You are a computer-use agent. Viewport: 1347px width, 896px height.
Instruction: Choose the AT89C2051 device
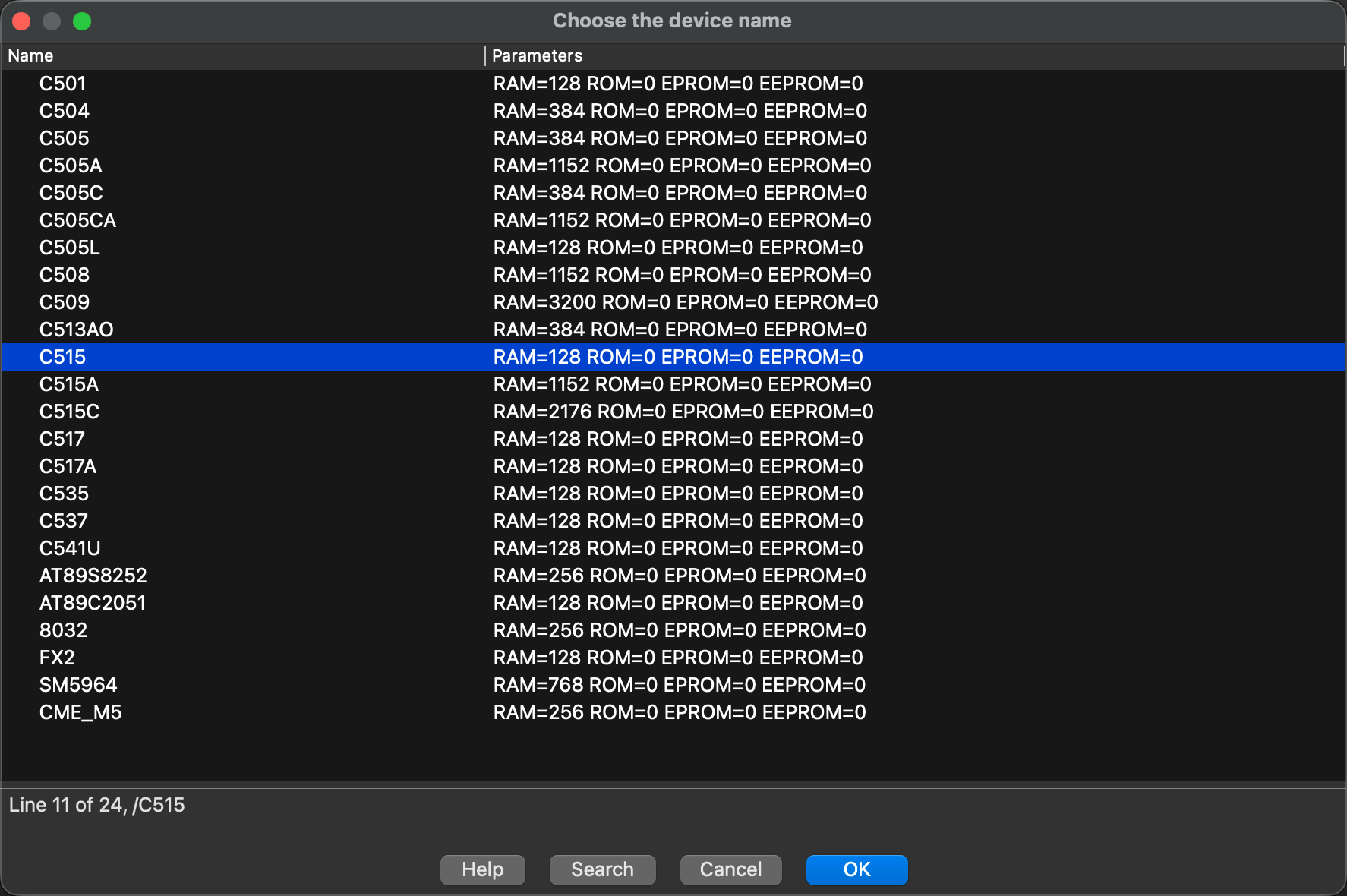(92, 603)
